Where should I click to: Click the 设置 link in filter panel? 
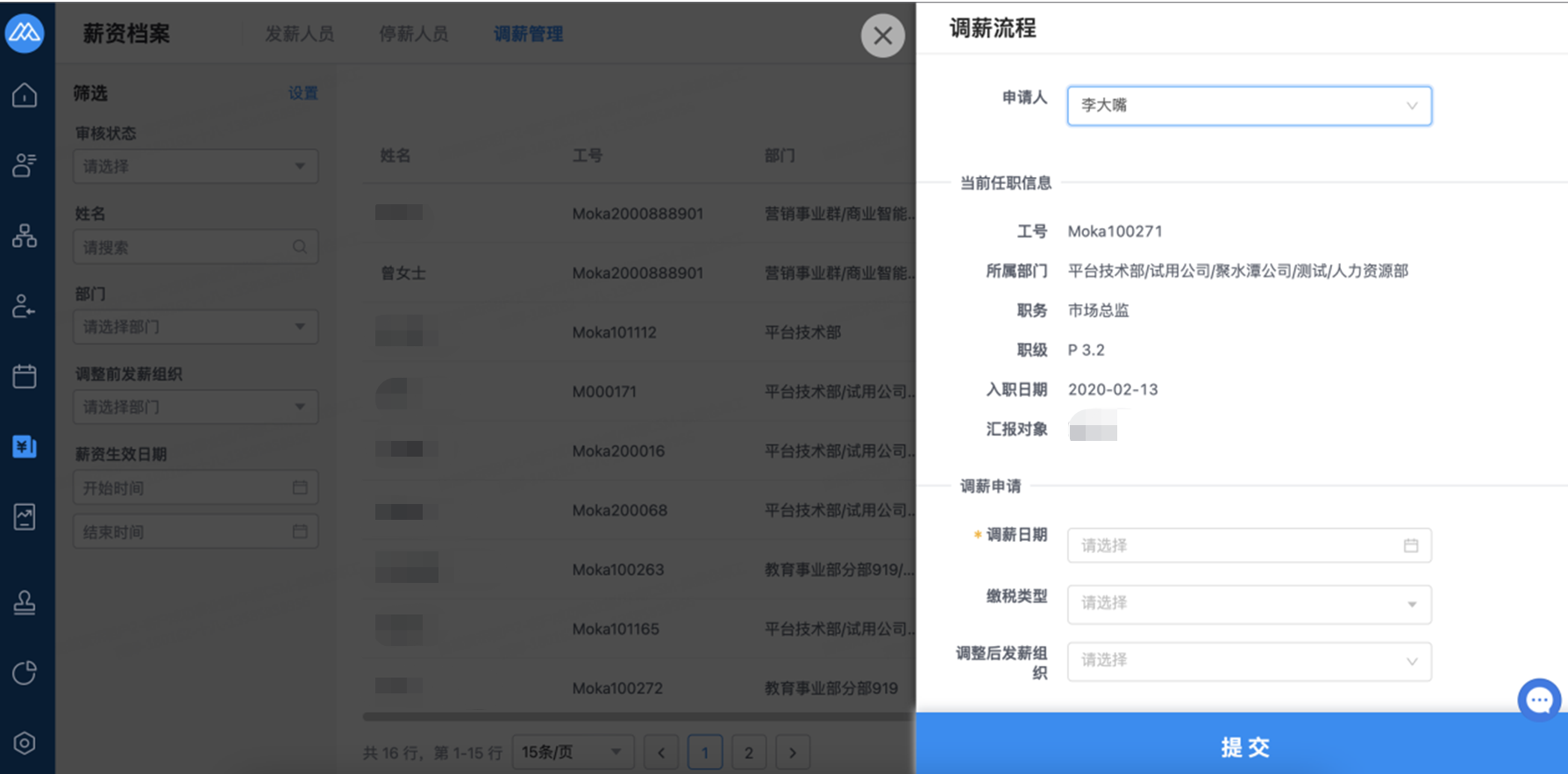(303, 93)
